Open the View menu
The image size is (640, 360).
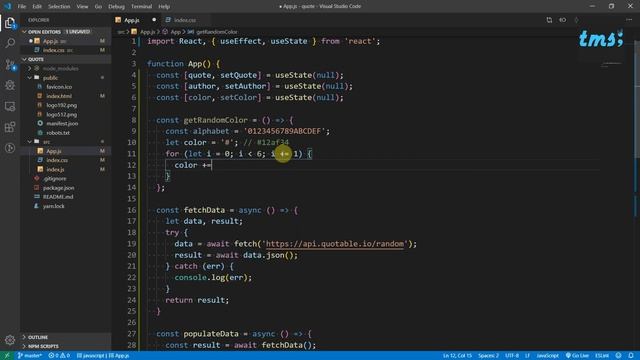click(82, 6)
